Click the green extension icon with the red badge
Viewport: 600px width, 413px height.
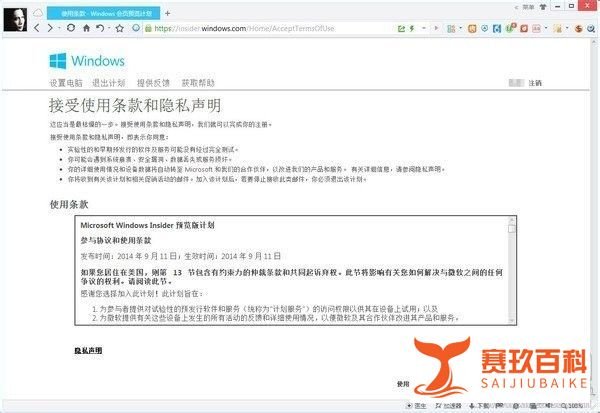510,28
